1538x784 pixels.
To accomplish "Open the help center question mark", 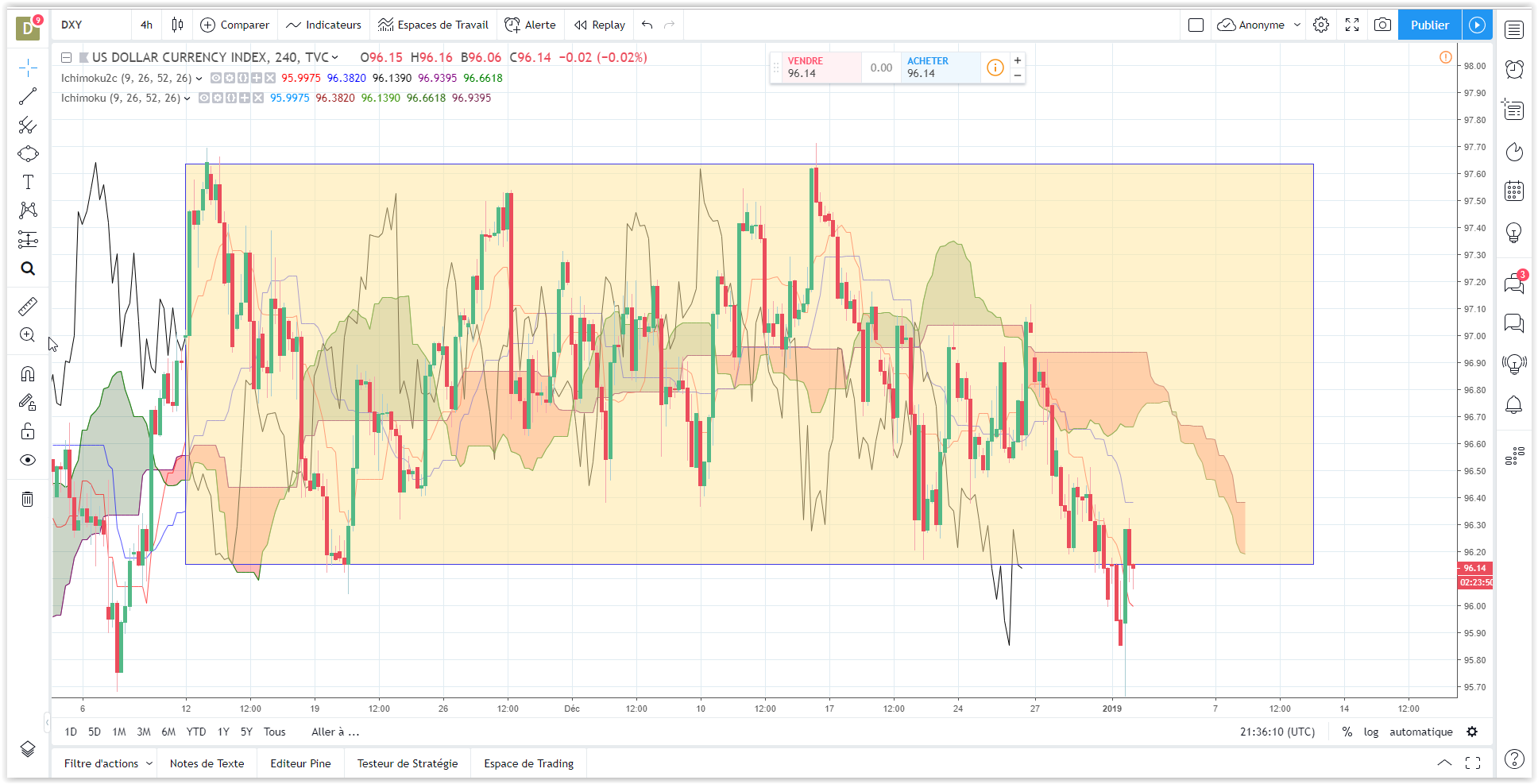I will (1514, 759).
